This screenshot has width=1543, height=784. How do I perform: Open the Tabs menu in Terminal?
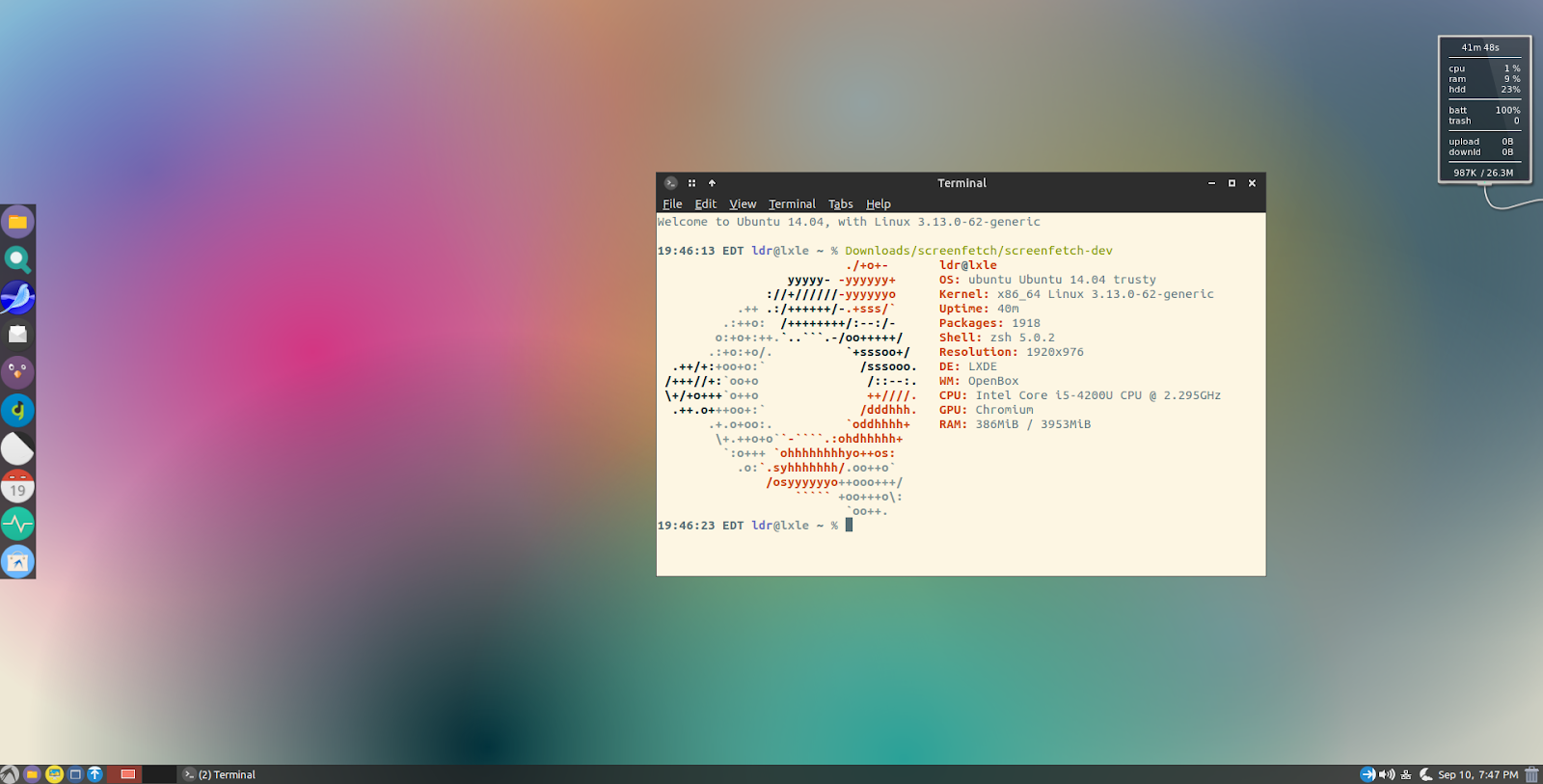840,203
